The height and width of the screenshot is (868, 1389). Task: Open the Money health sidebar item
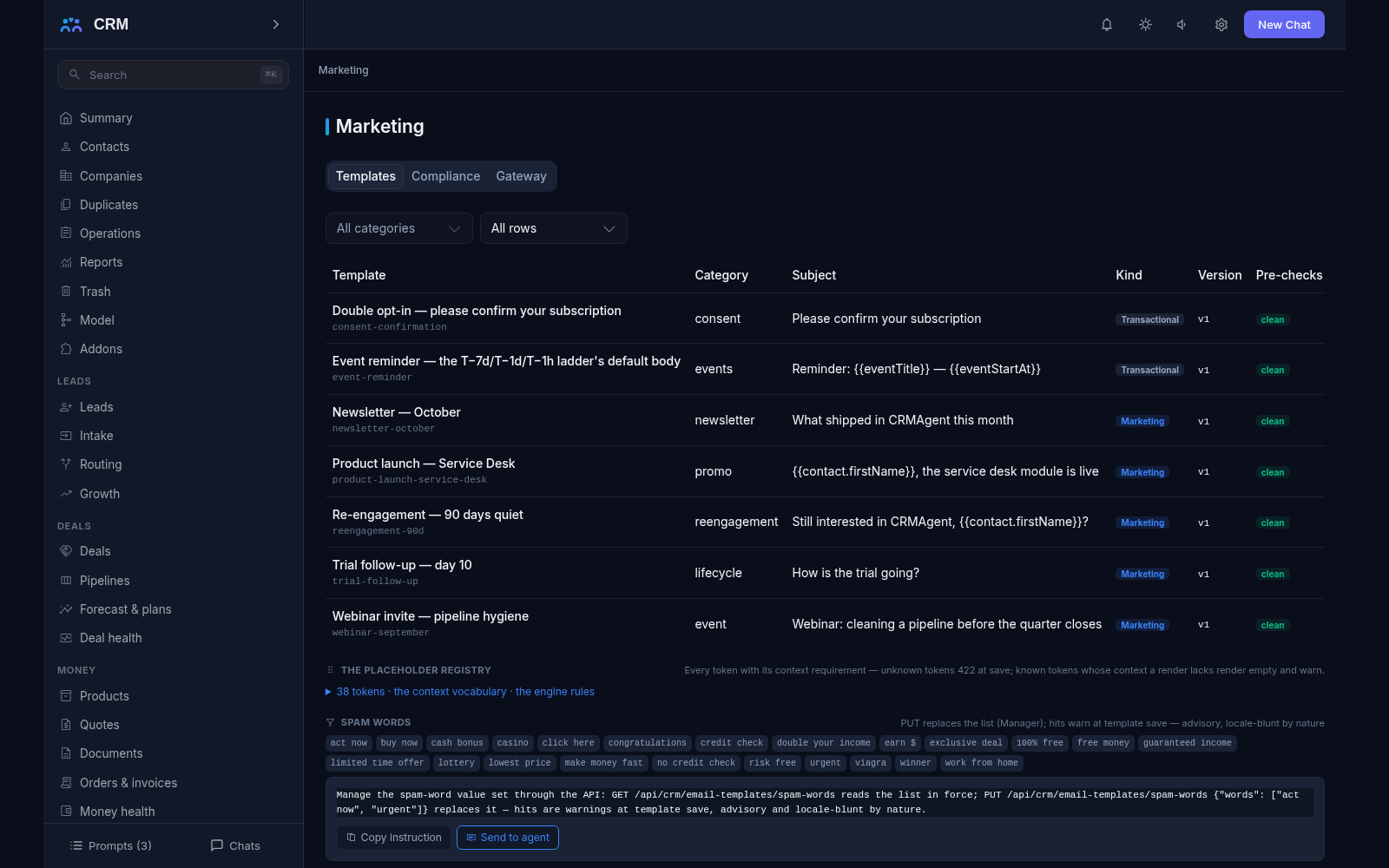173,812
